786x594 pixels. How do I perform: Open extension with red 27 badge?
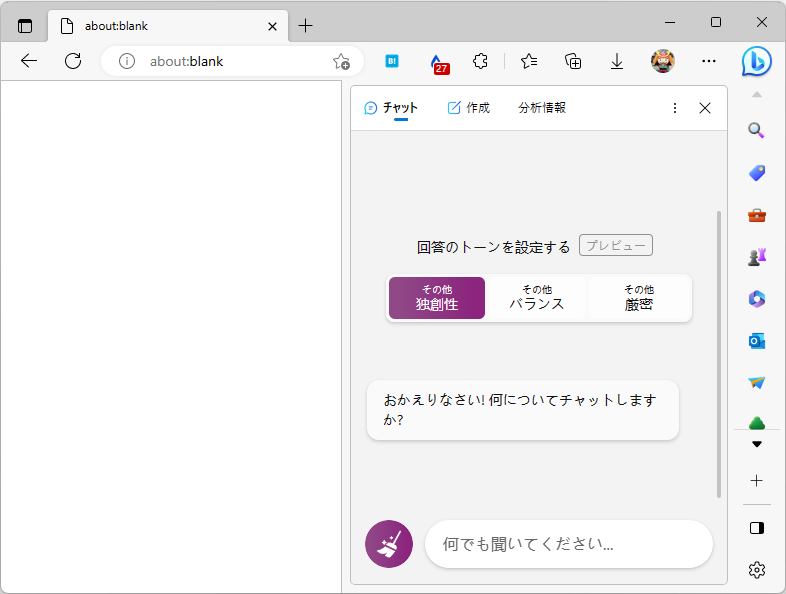click(x=439, y=63)
